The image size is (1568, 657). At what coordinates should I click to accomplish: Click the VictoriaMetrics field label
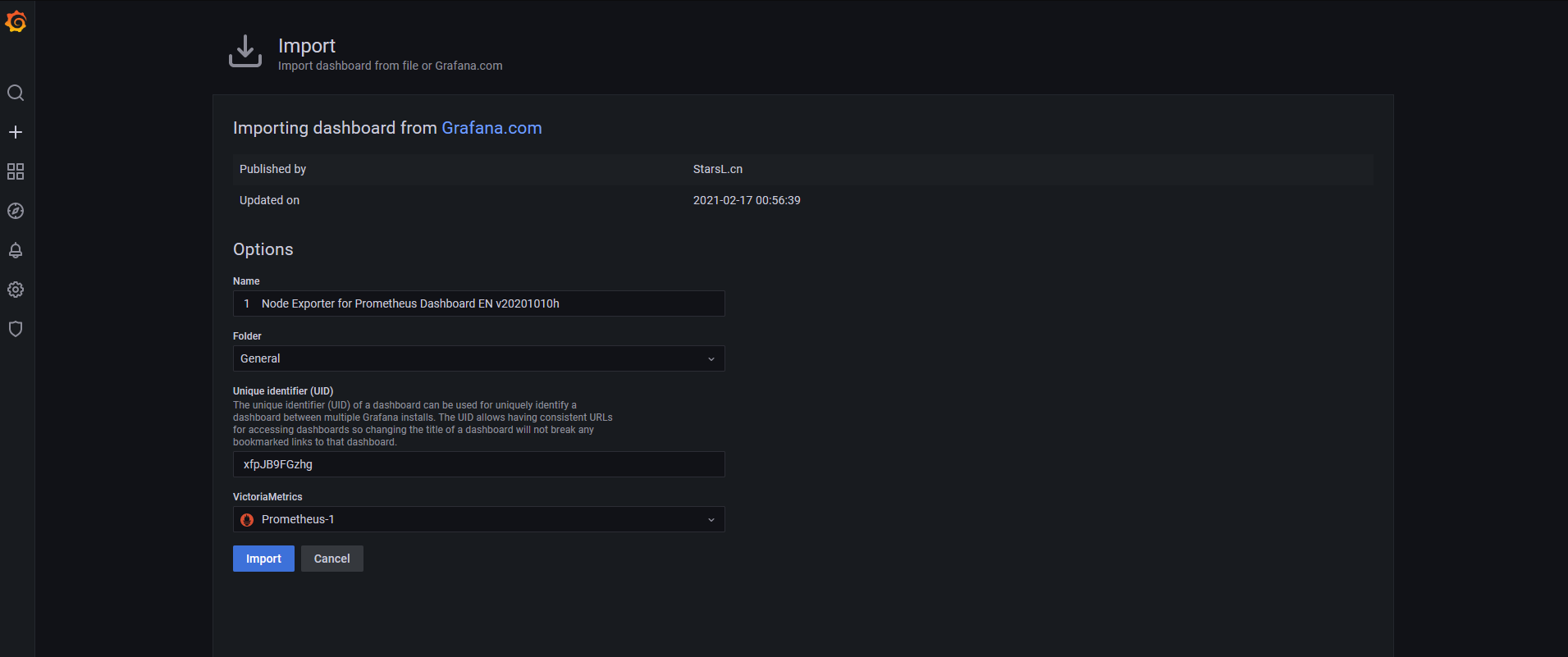(x=267, y=497)
